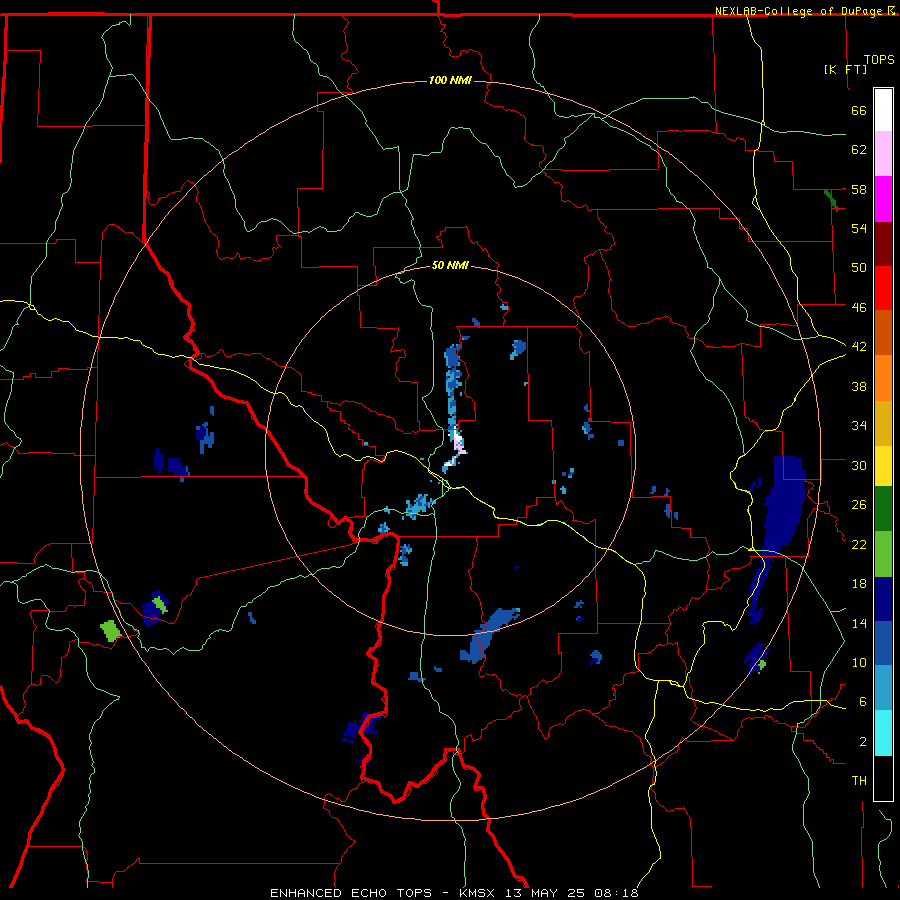Click the legend value 30

point(859,465)
